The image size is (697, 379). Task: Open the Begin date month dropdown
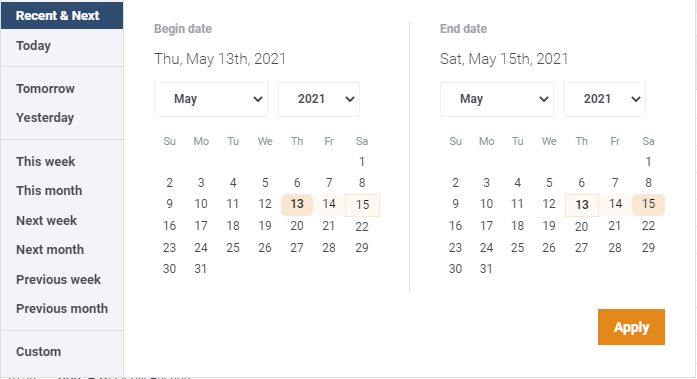click(211, 99)
